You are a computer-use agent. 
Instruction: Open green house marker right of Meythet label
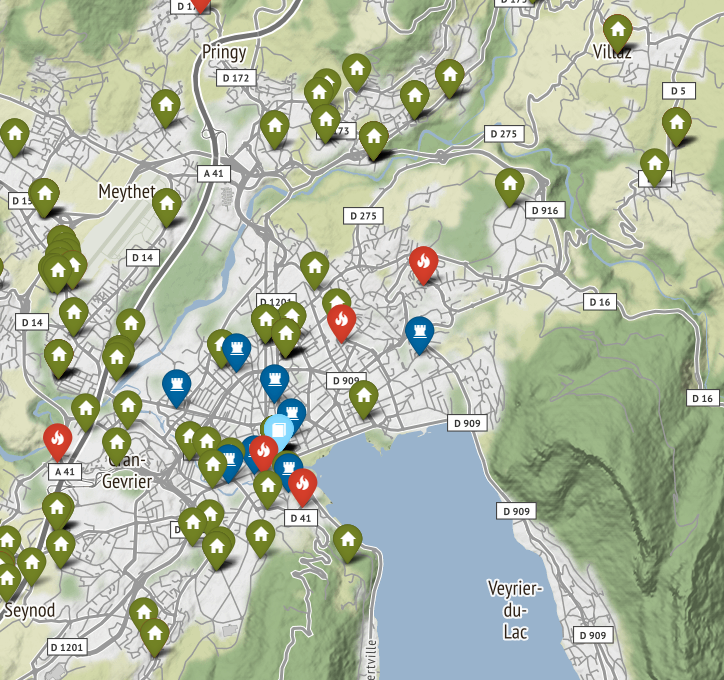166,207
